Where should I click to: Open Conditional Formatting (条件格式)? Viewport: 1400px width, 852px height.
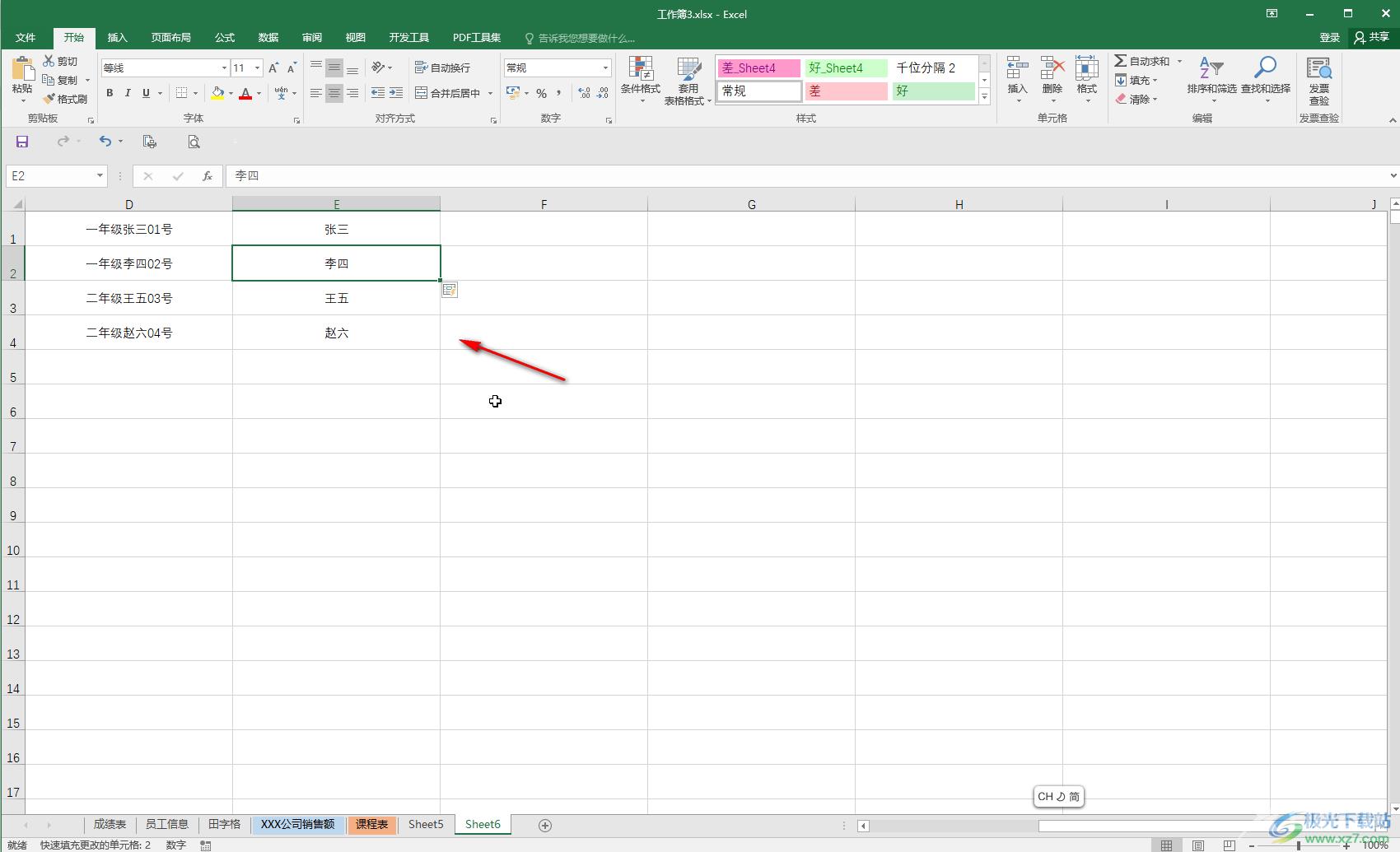[x=640, y=81]
